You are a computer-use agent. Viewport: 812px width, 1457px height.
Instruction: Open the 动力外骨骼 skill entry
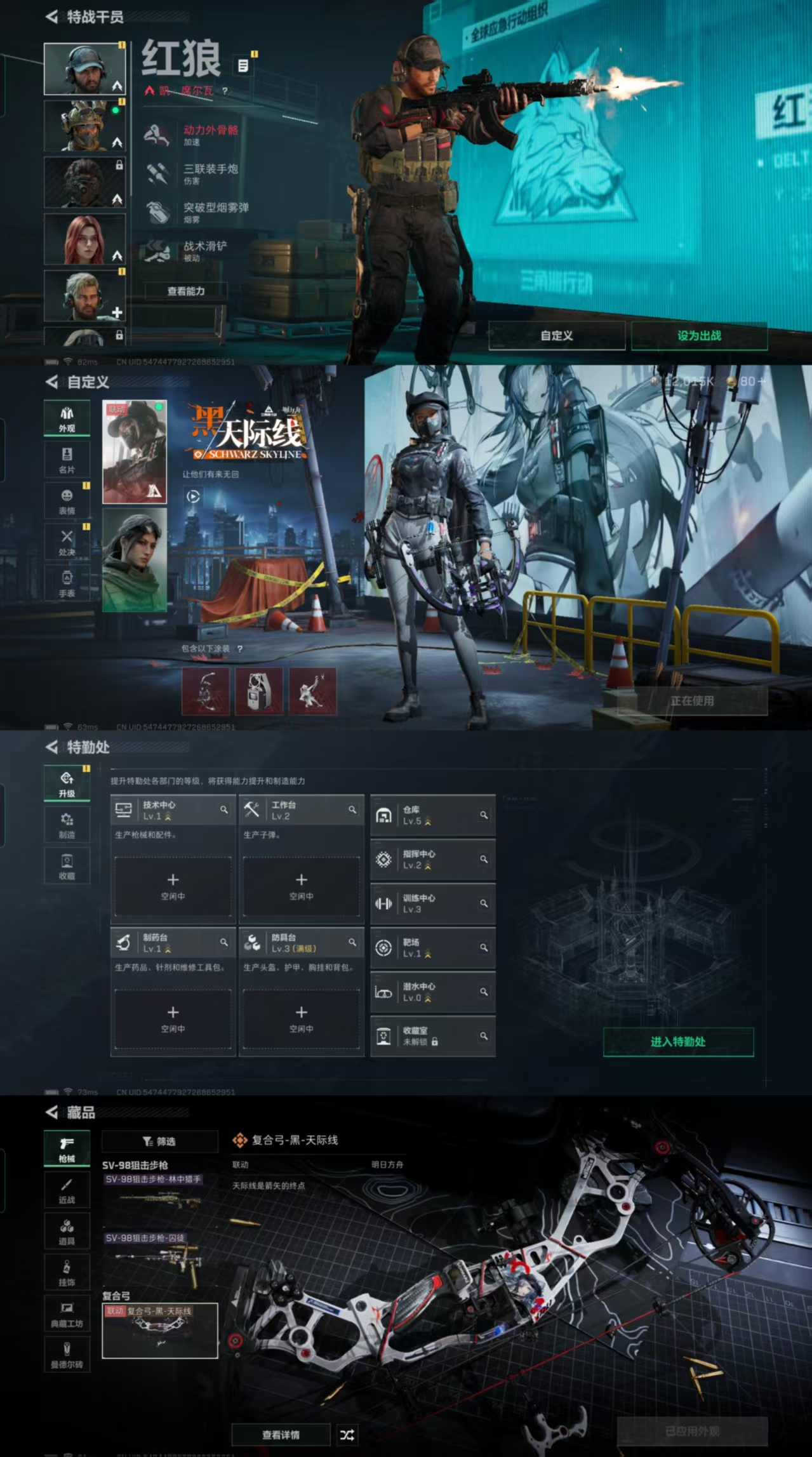pos(191,135)
